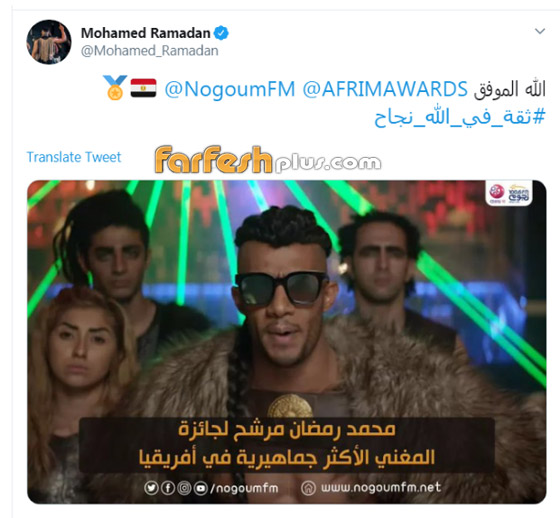The width and height of the screenshot is (560, 518).
Task: Click Translate Tweet
Action: [x=74, y=157]
